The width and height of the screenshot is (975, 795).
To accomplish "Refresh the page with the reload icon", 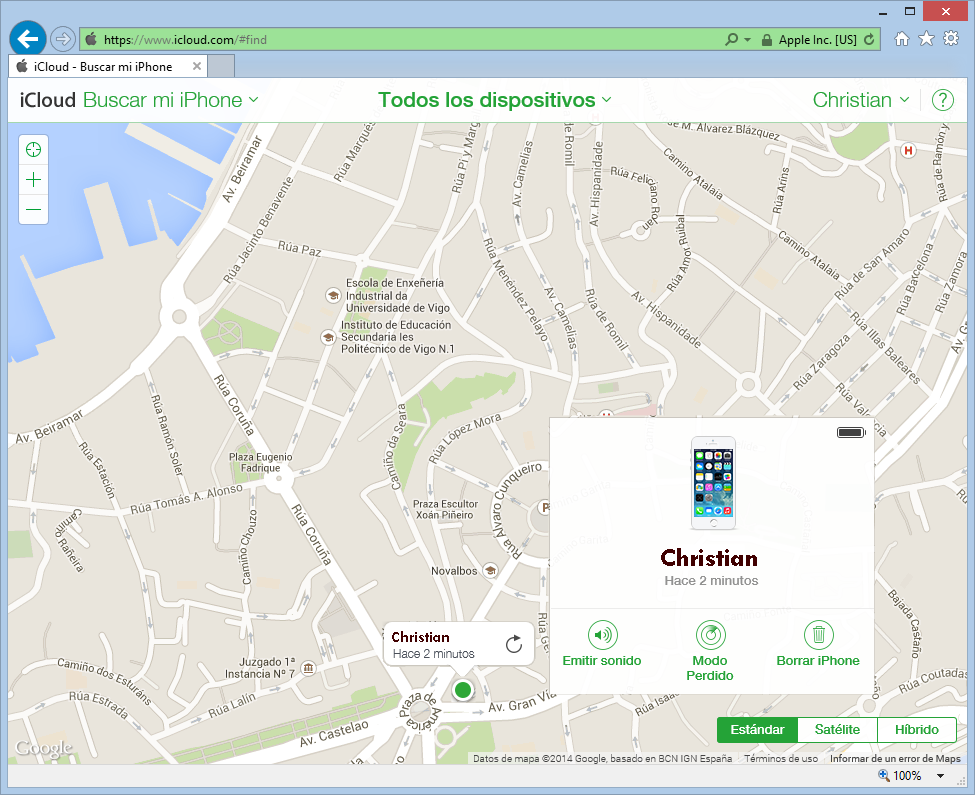I will 869,39.
